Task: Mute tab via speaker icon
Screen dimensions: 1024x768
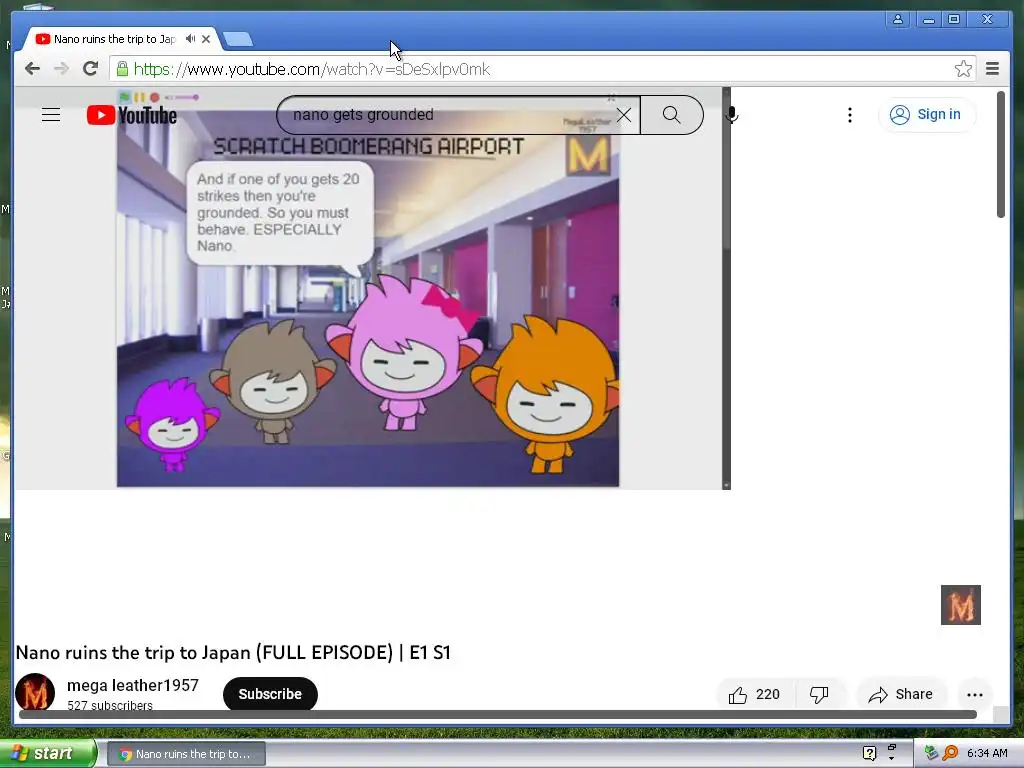Action: pos(190,39)
